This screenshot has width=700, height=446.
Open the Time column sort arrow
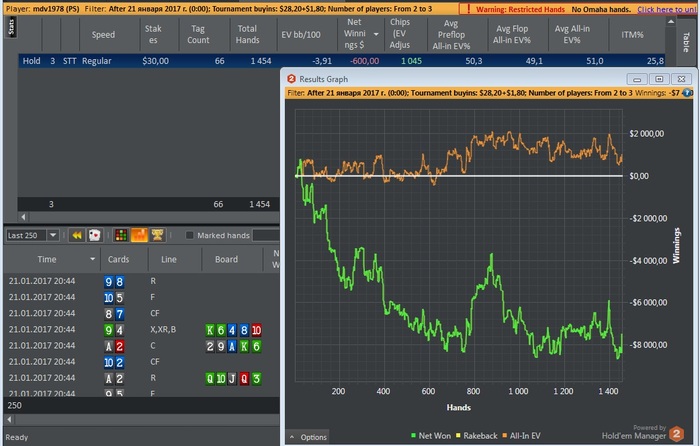pos(92,259)
